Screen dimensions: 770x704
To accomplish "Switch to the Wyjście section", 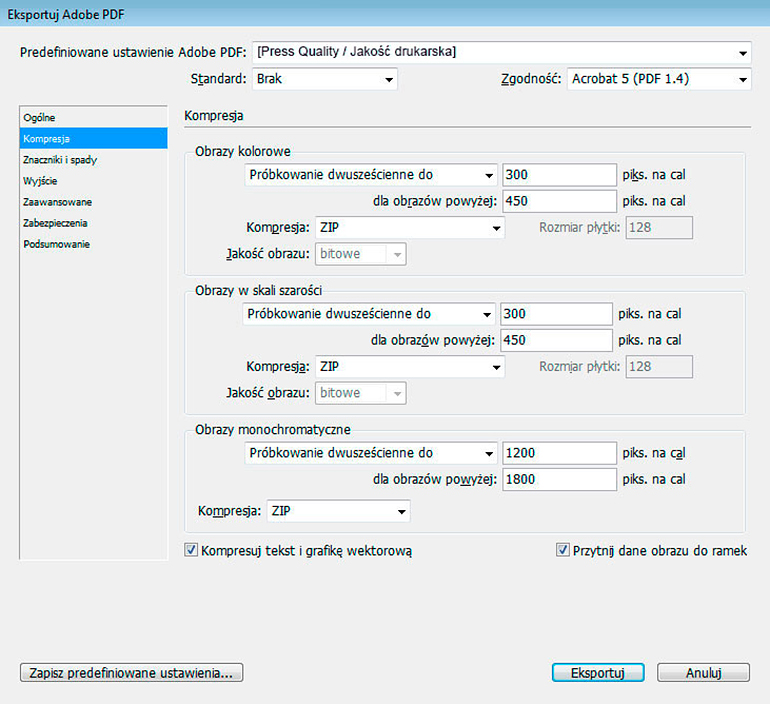I will pyautogui.click(x=94, y=181).
